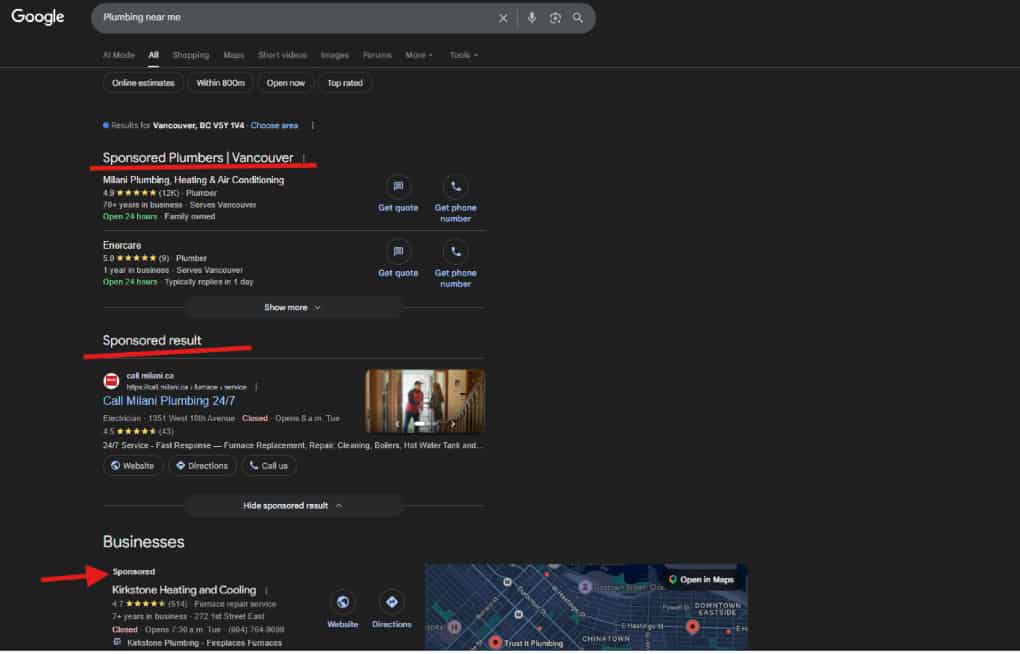The height and width of the screenshot is (654, 1020).
Task: Select the Images search tab
Action: coord(334,55)
